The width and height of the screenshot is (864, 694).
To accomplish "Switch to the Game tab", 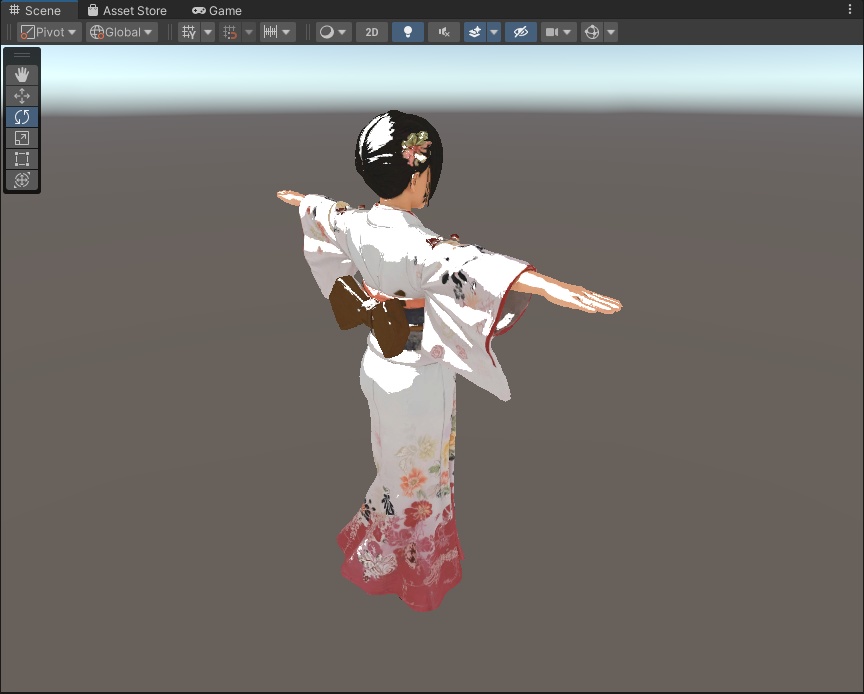I will (216, 11).
